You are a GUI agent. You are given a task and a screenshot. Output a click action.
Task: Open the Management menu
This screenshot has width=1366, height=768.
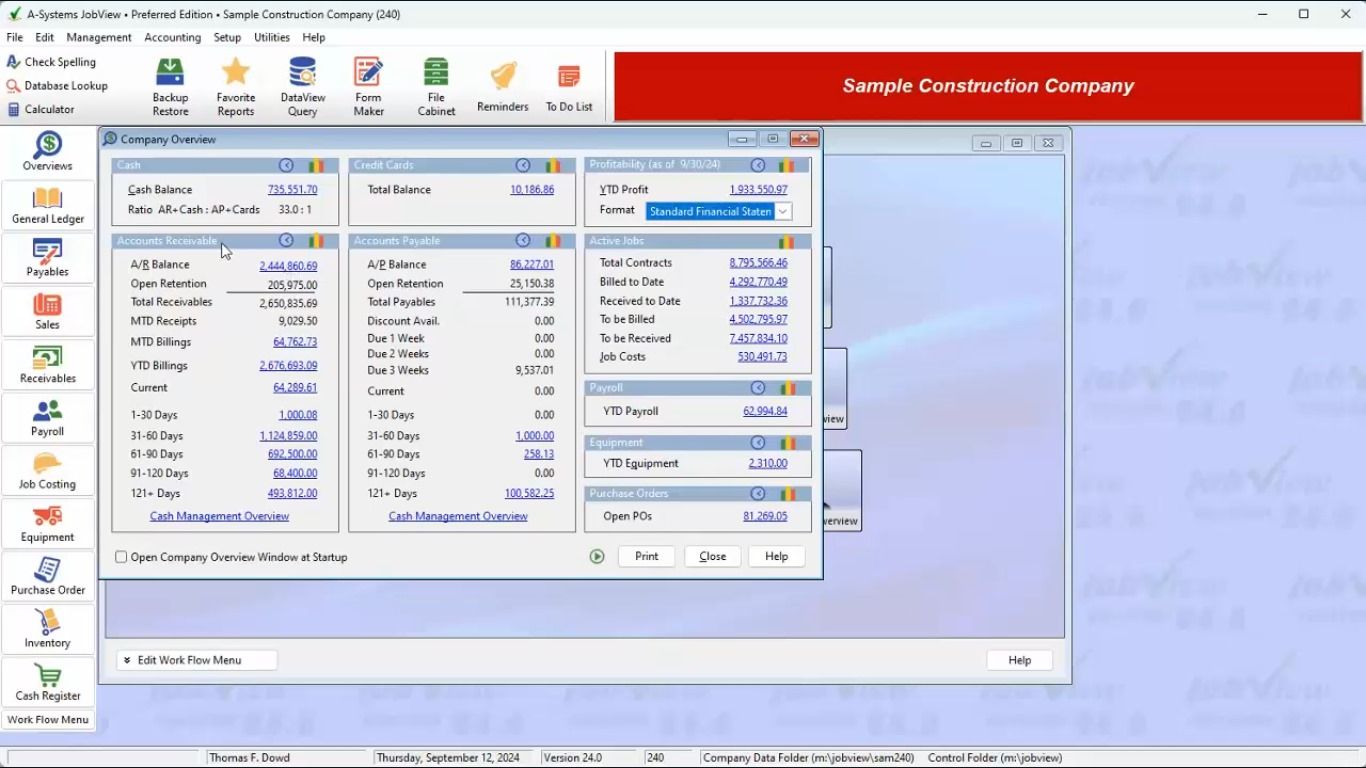[x=99, y=37]
